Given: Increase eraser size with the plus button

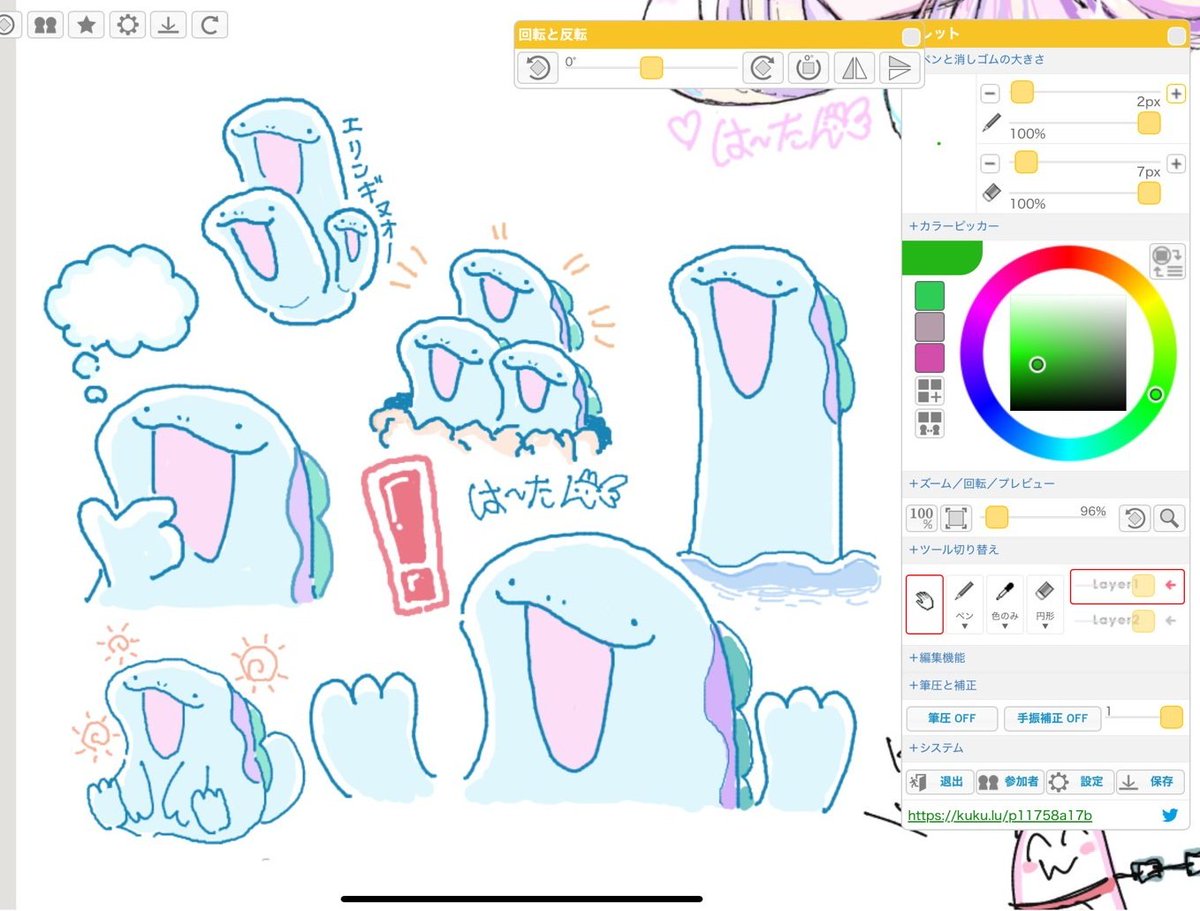Looking at the screenshot, I should point(1176,163).
